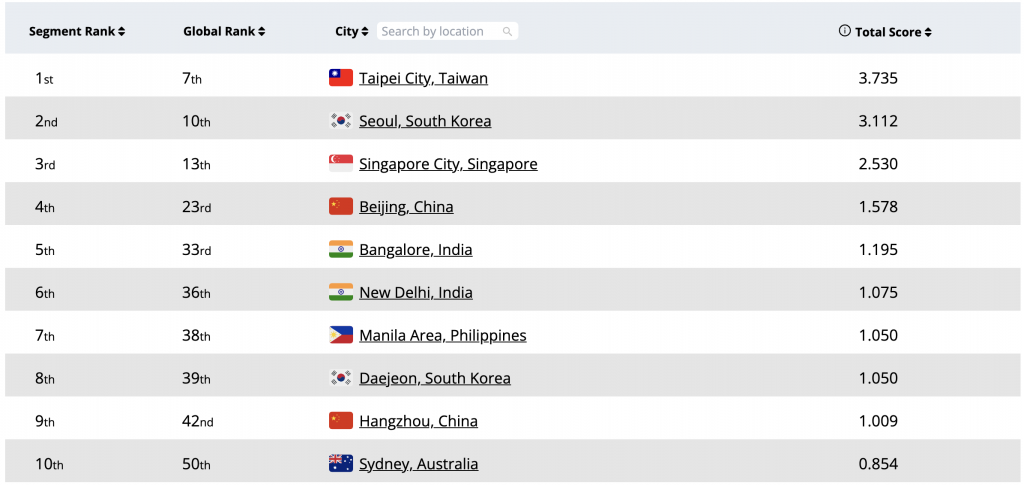This screenshot has height=486, width=1024.
Task: Sort table by Global Rank
Action: 224,32
